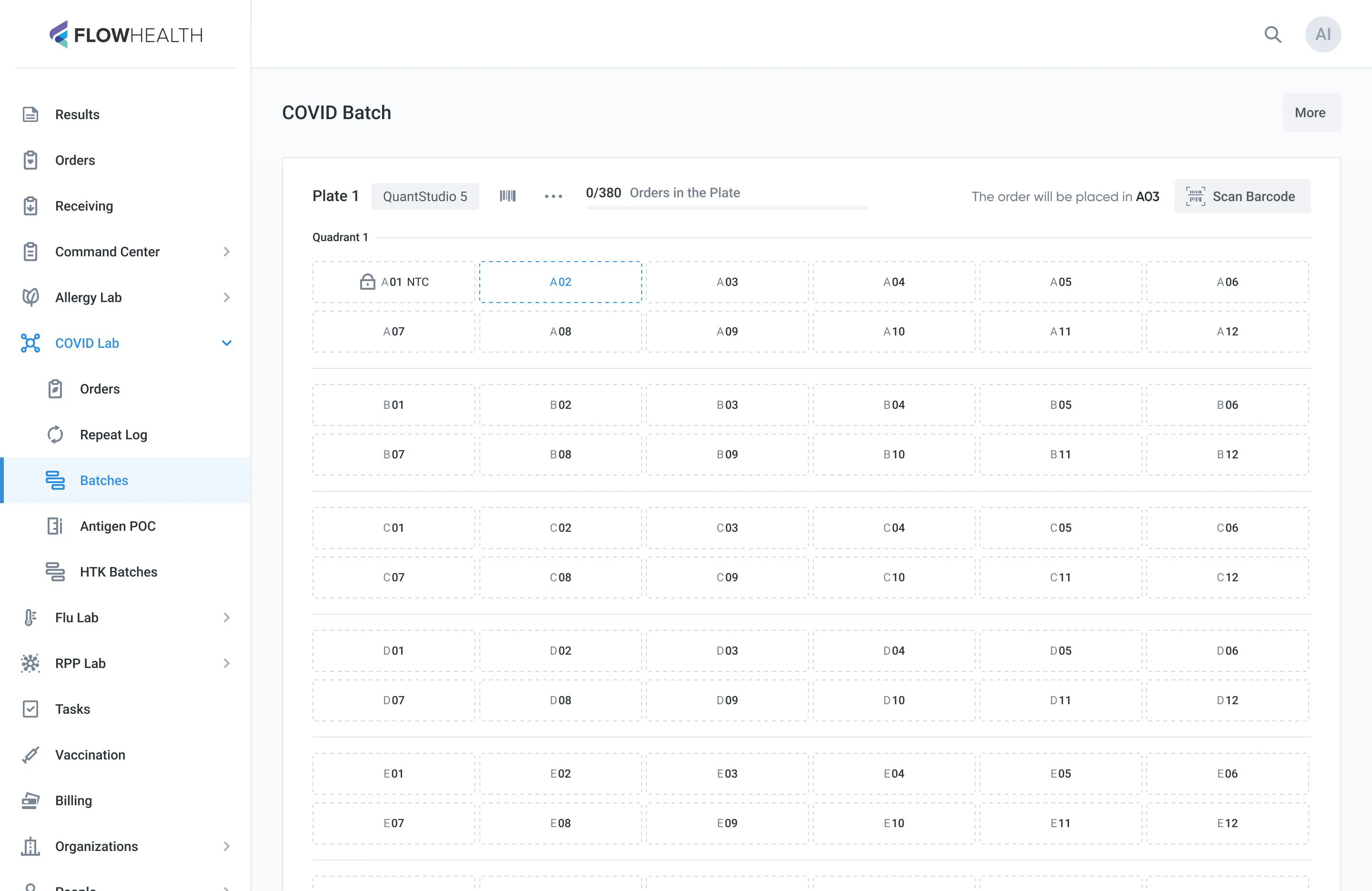Click the Repeat Log circular arrows icon

pos(55,434)
